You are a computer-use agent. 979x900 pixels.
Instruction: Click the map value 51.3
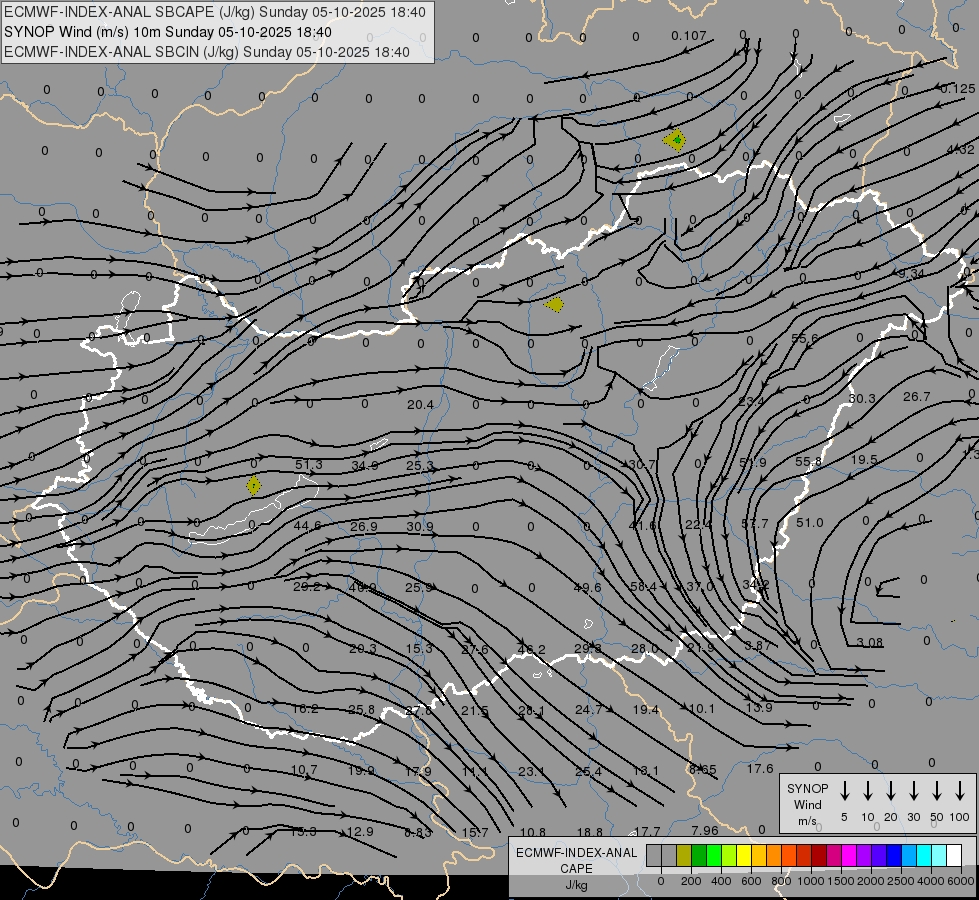[x=308, y=465]
